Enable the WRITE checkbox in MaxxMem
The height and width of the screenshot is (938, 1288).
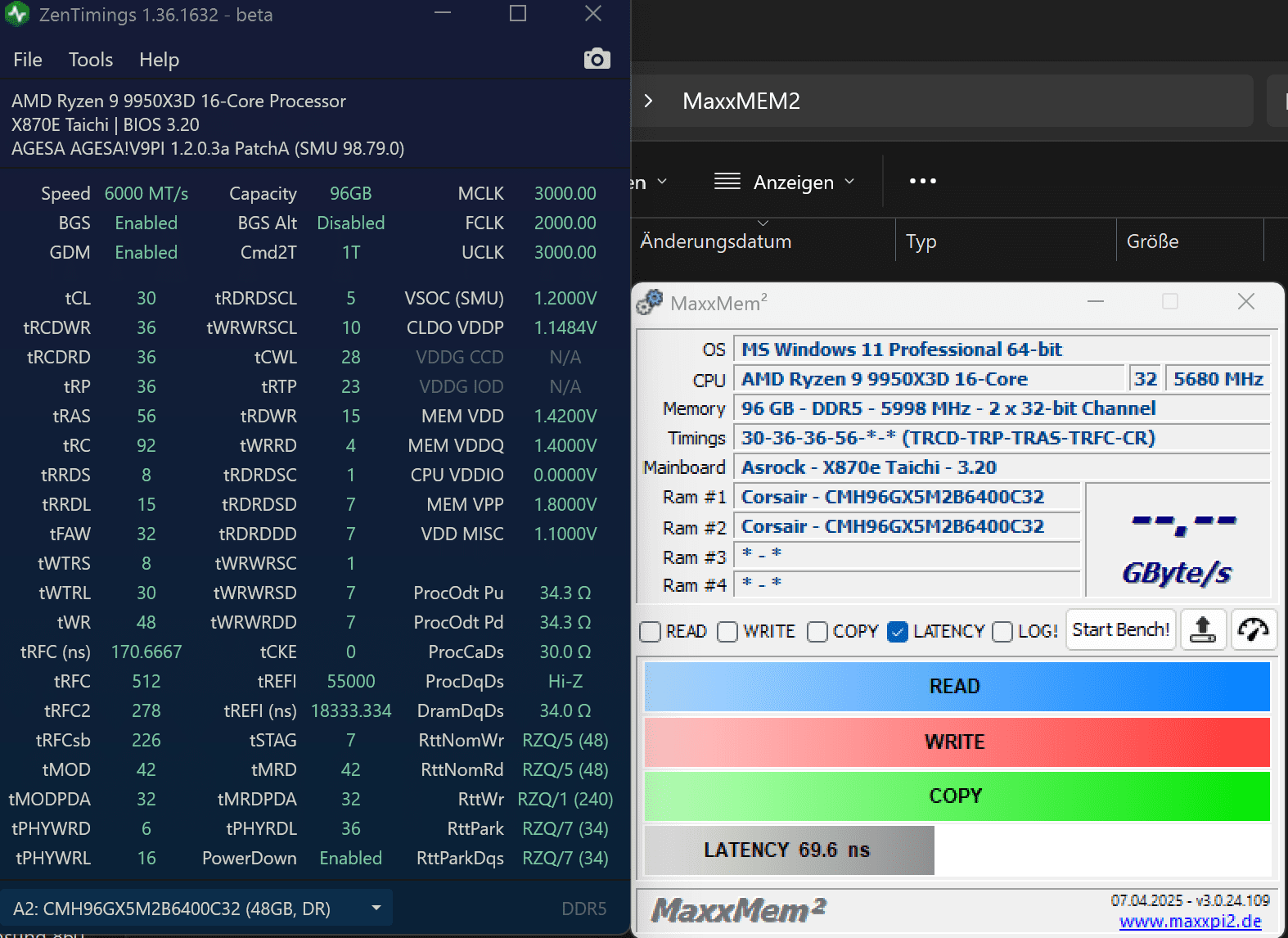727,632
